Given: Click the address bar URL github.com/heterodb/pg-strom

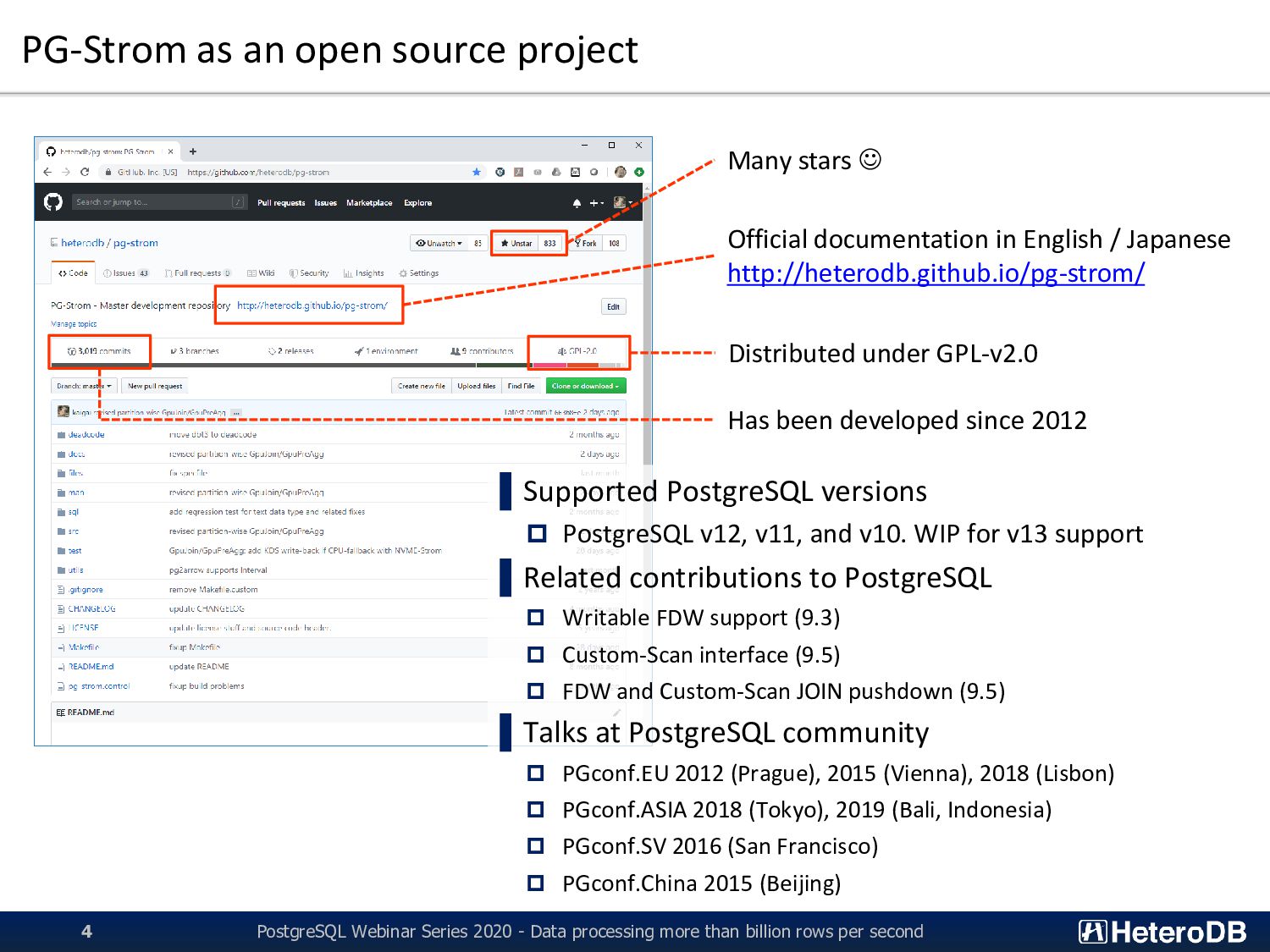Looking at the screenshot, I should 258,172.
